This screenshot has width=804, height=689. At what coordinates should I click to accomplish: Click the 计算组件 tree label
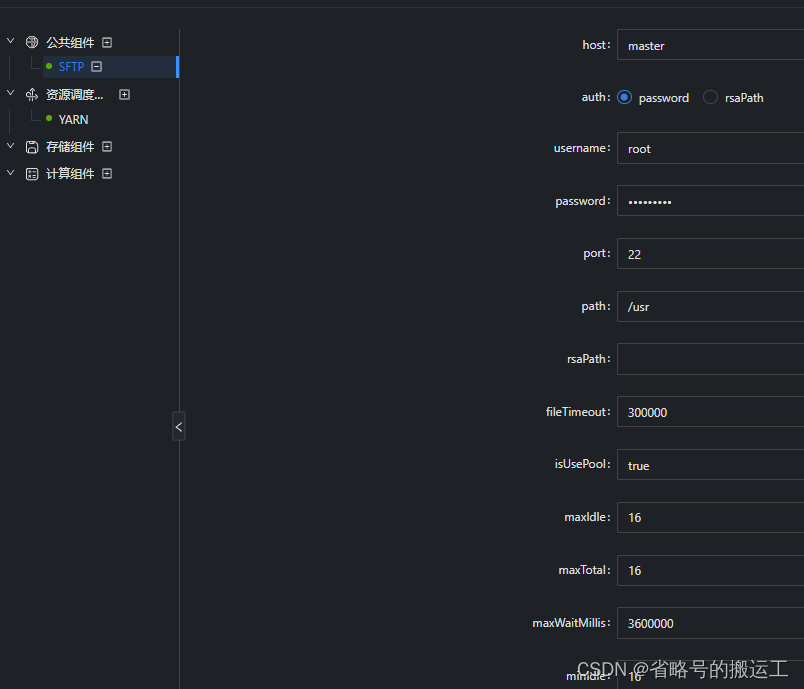[70, 174]
